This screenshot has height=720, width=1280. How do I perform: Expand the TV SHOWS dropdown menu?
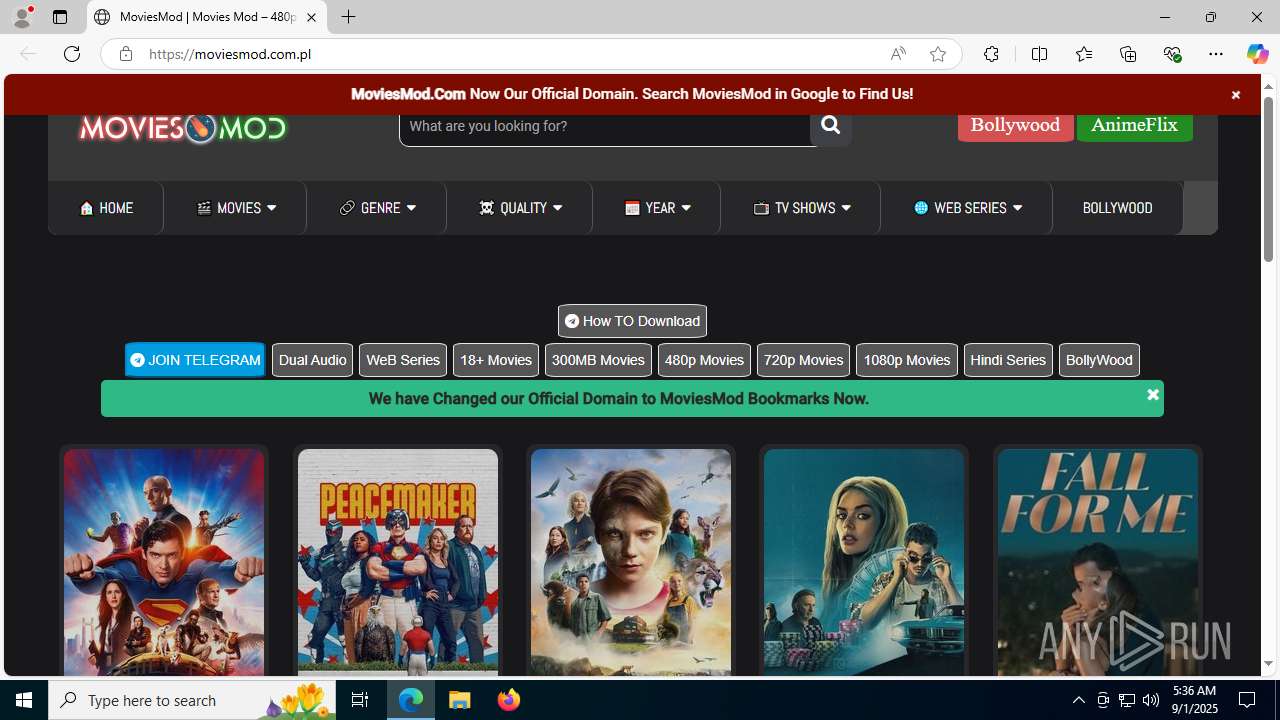tap(801, 208)
